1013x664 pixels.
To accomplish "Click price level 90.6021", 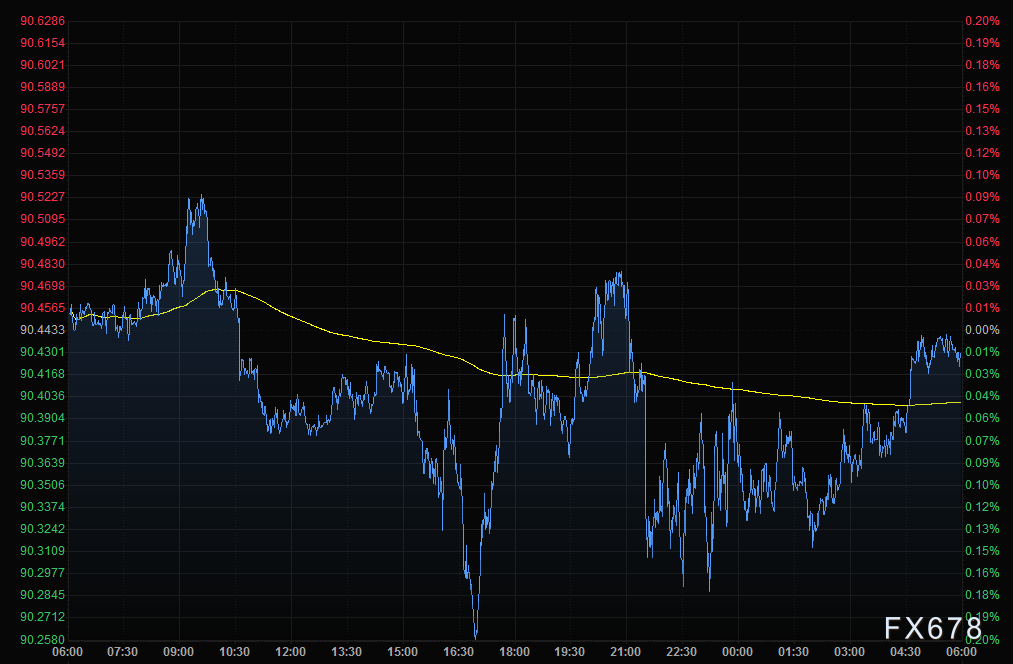I will (43, 65).
